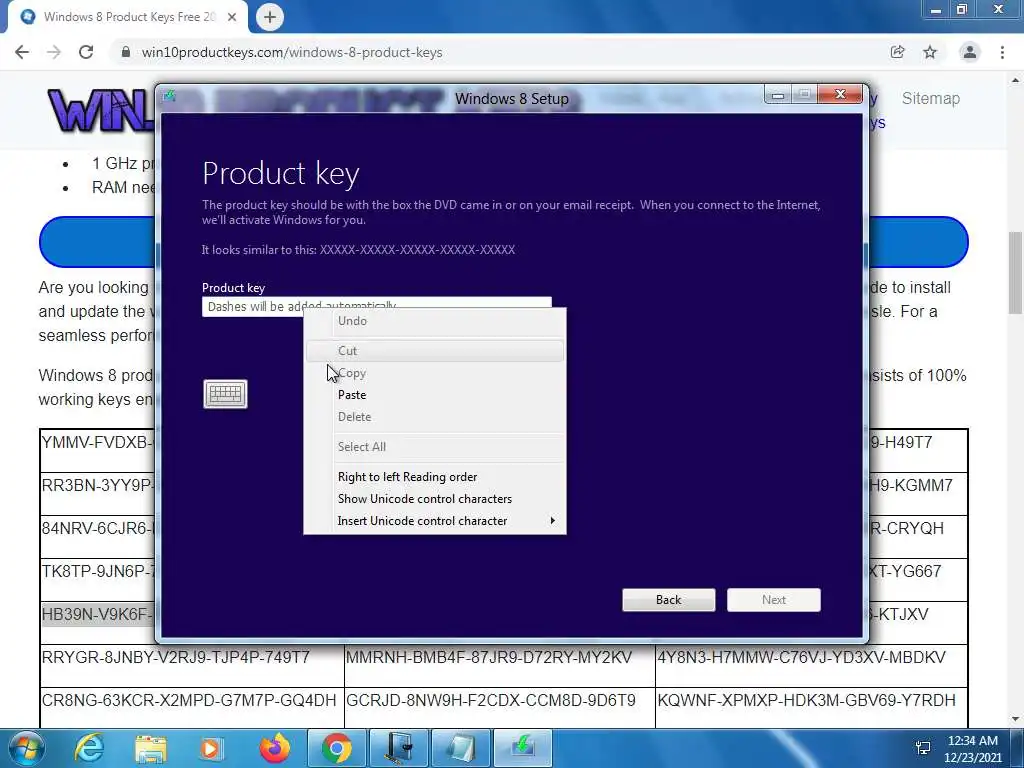
Task: Open Chrome's three-dot menu
Action: pos(1002,52)
